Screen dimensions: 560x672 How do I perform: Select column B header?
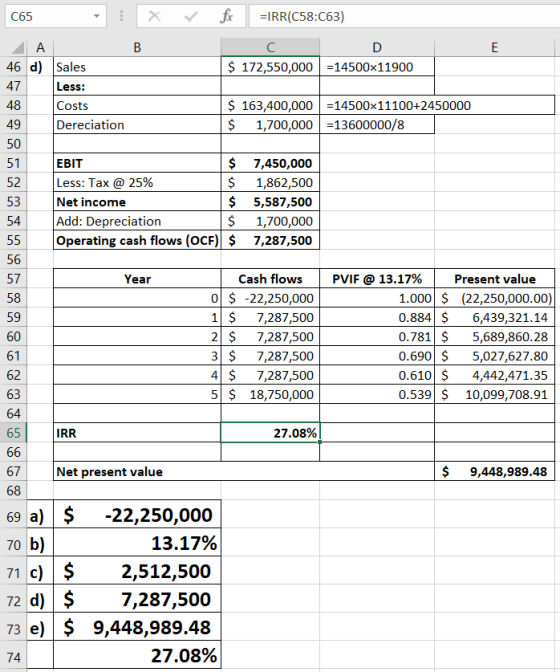pos(137,48)
